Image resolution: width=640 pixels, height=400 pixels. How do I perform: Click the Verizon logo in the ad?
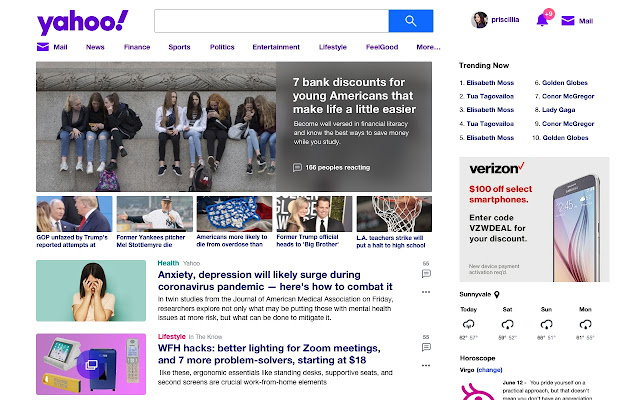point(497,168)
